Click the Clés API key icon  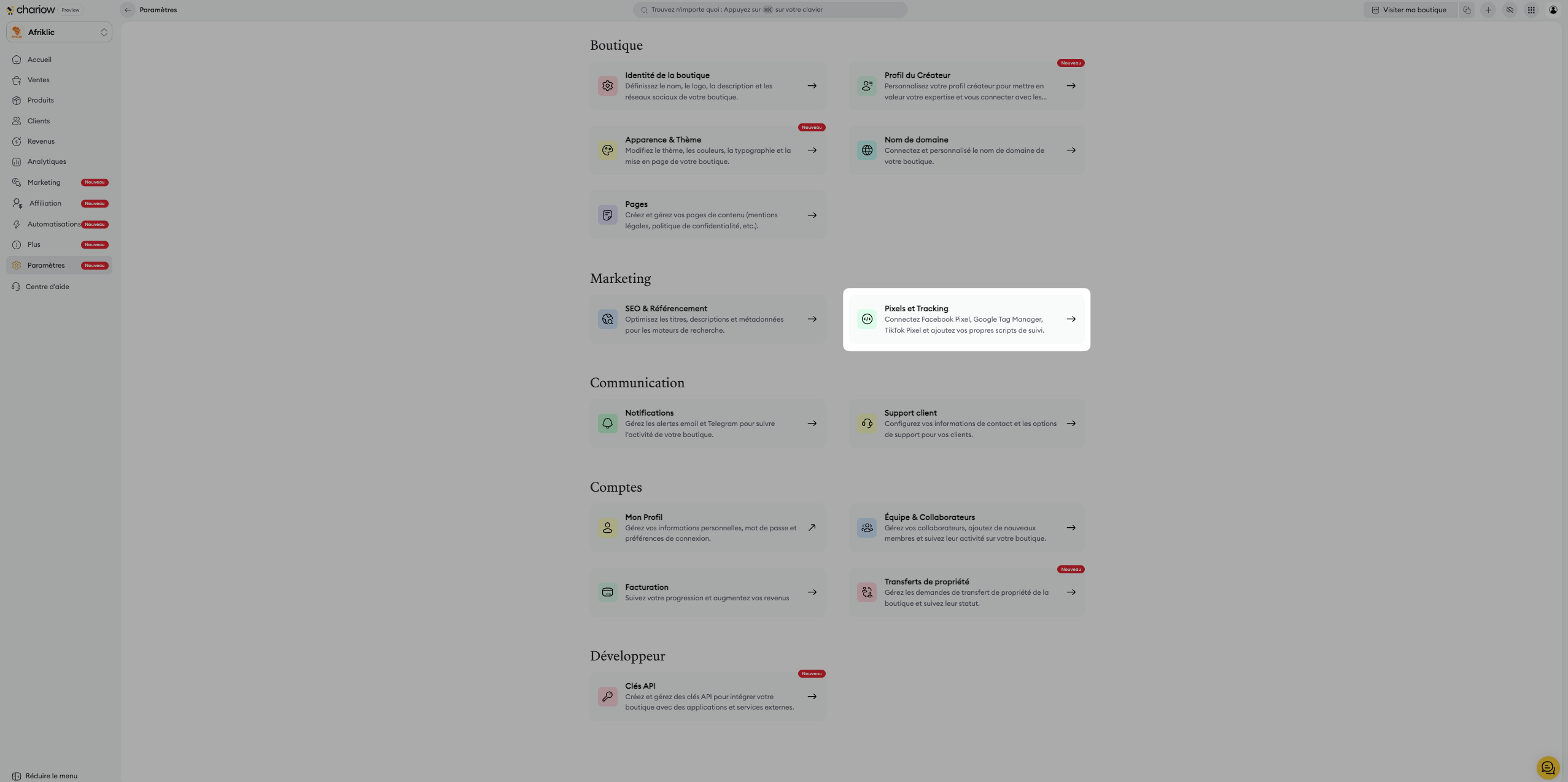point(607,697)
